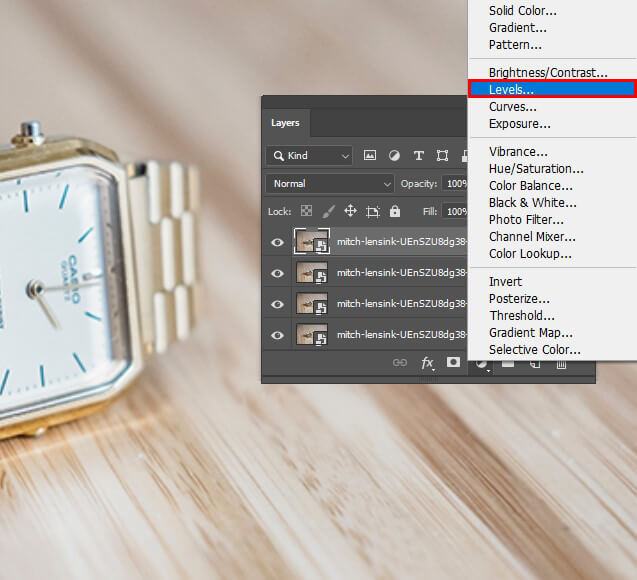Click the adjustment layer filter icon
The width and height of the screenshot is (637, 580).
(x=394, y=156)
